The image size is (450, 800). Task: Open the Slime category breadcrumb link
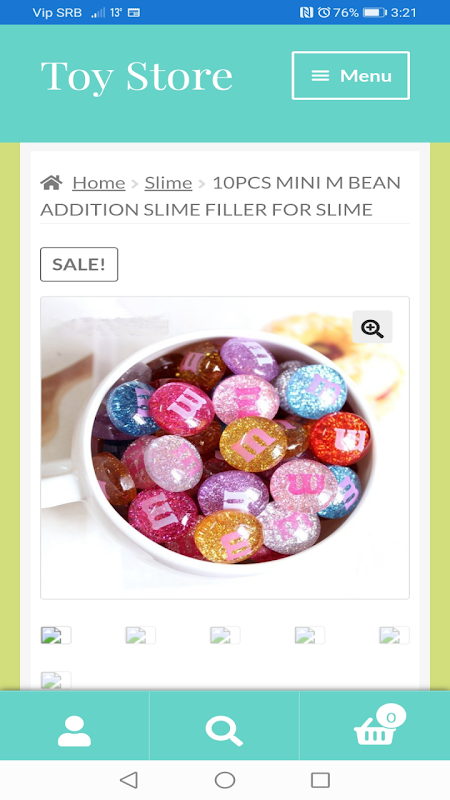click(x=168, y=183)
